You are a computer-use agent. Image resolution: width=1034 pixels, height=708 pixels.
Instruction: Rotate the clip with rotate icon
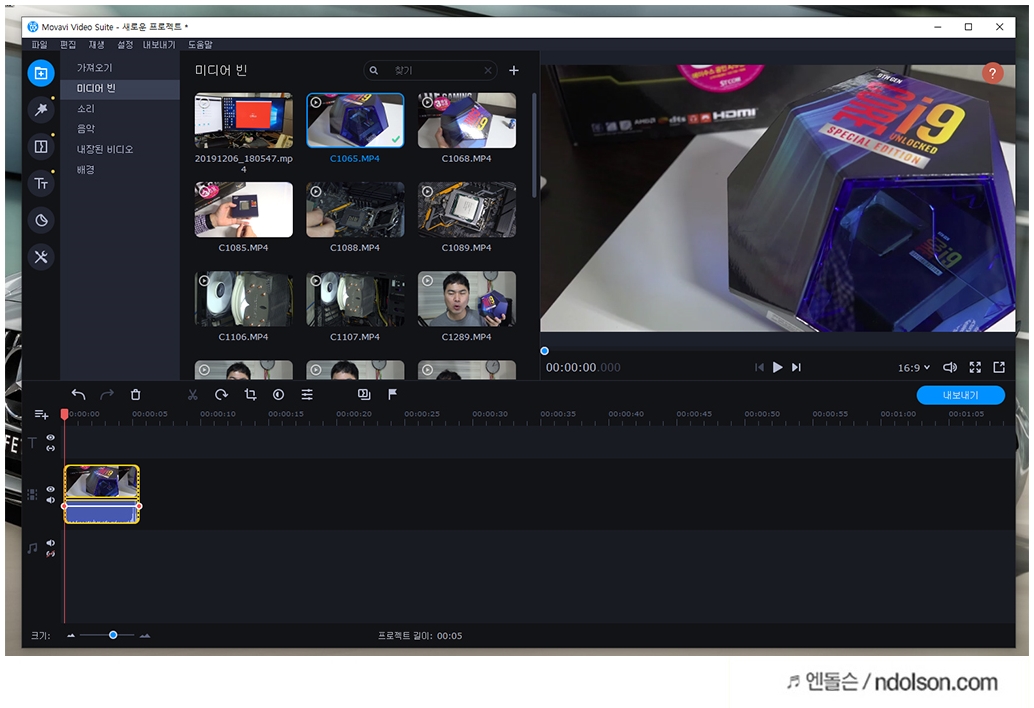pyautogui.click(x=222, y=394)
